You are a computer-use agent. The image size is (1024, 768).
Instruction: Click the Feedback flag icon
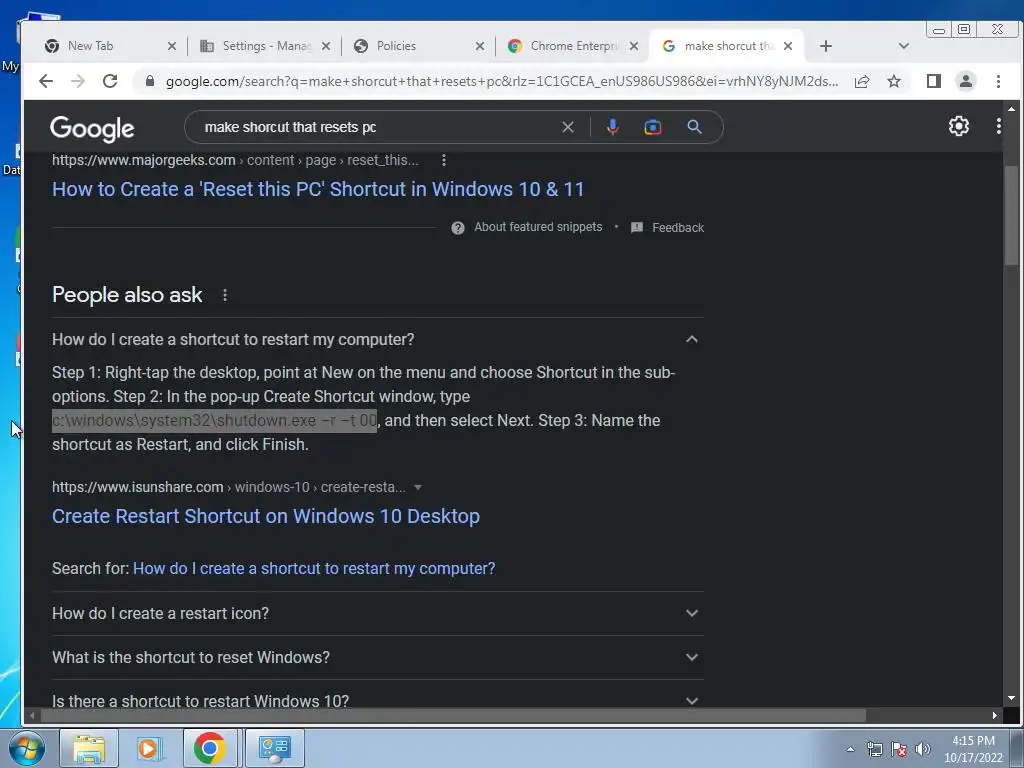click(637, 227)
